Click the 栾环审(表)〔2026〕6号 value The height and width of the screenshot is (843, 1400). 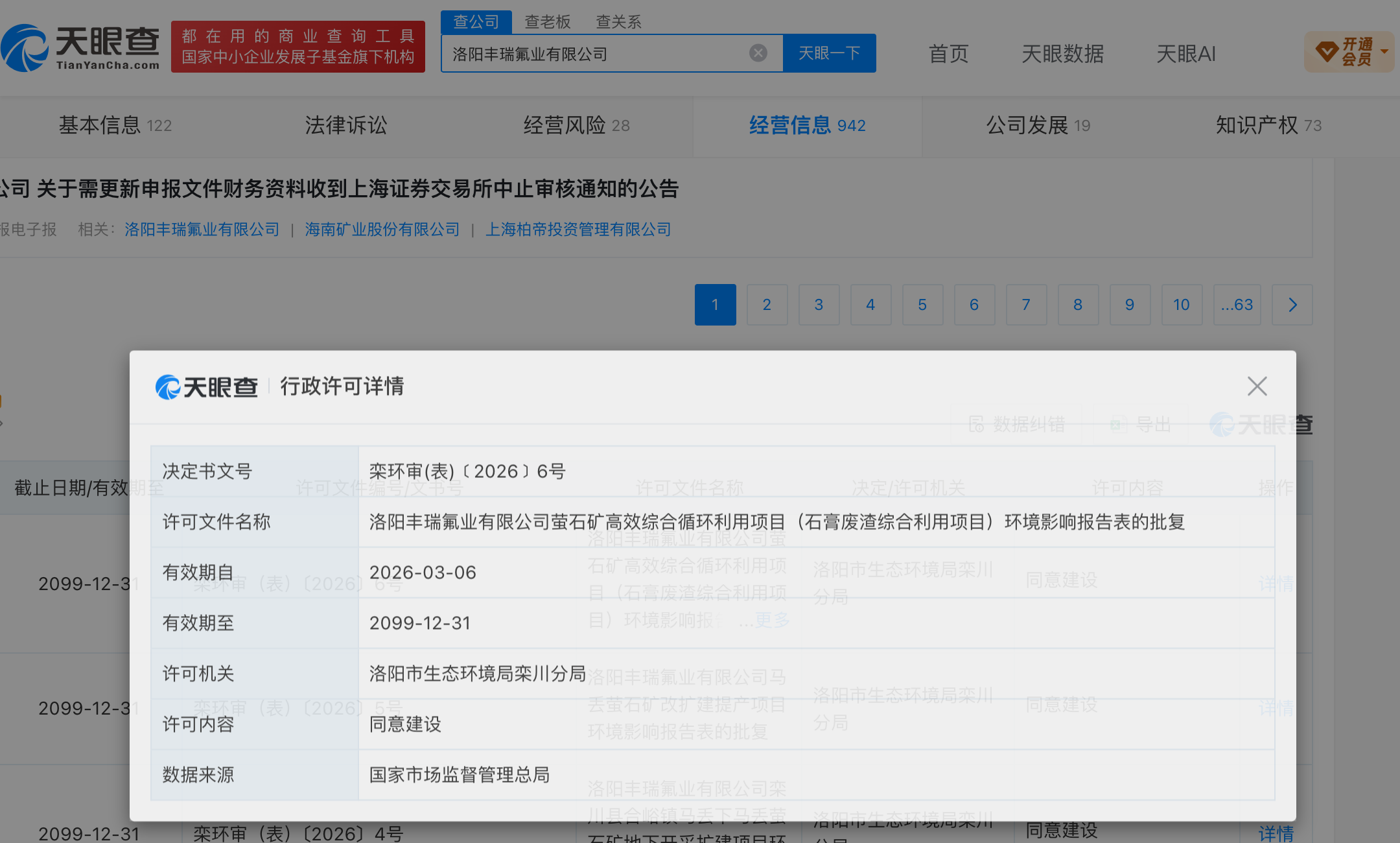pos(467,471)
